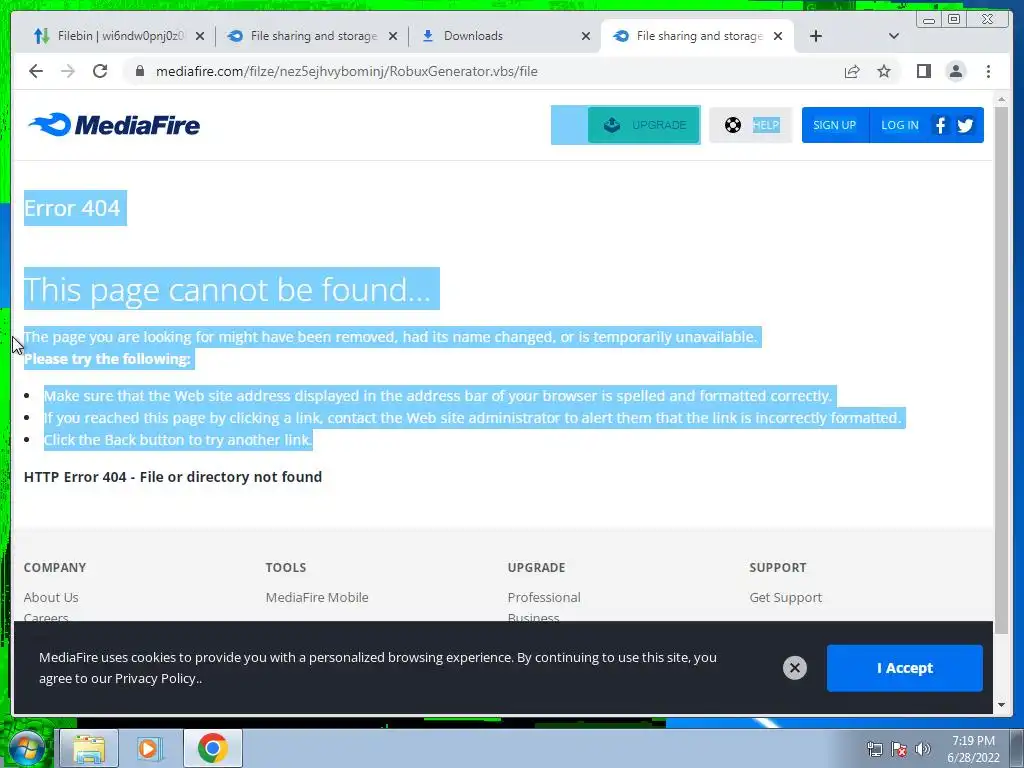Log in with the Twitter icon
Image resolution: width=1024 pixels, height=768 pixels.
965,125
